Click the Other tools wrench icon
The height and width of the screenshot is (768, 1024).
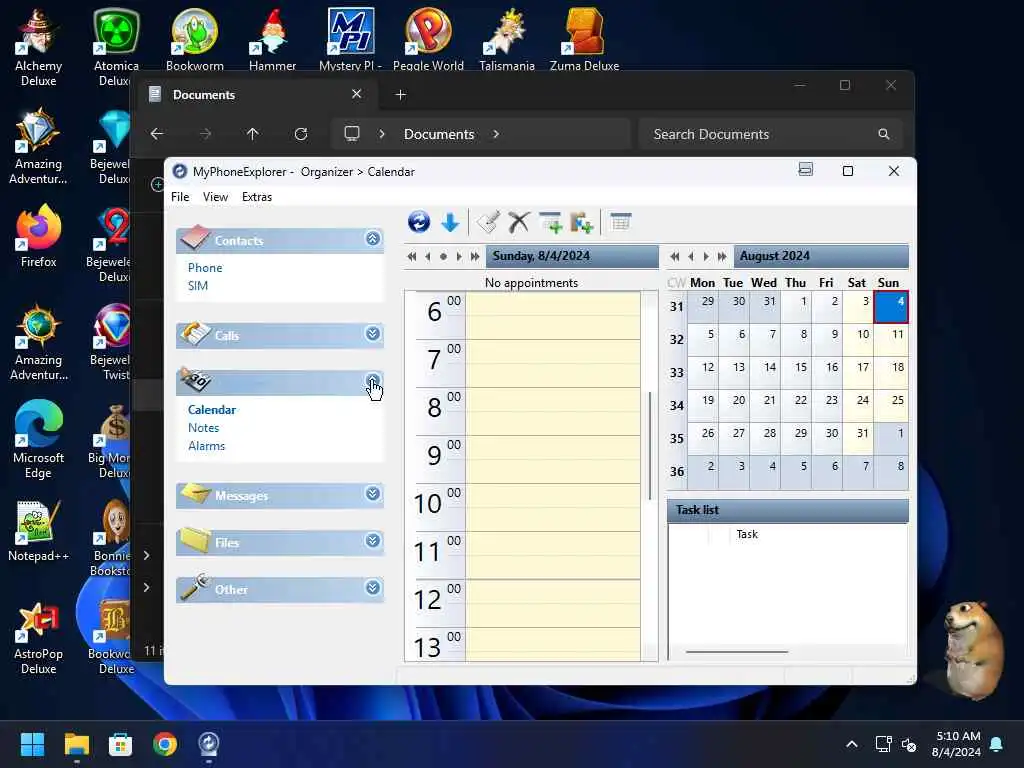(x=195, y=587)
